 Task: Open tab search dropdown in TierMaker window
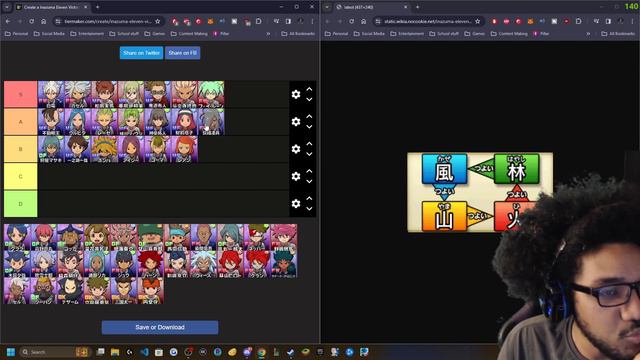[x=7, y=7]
